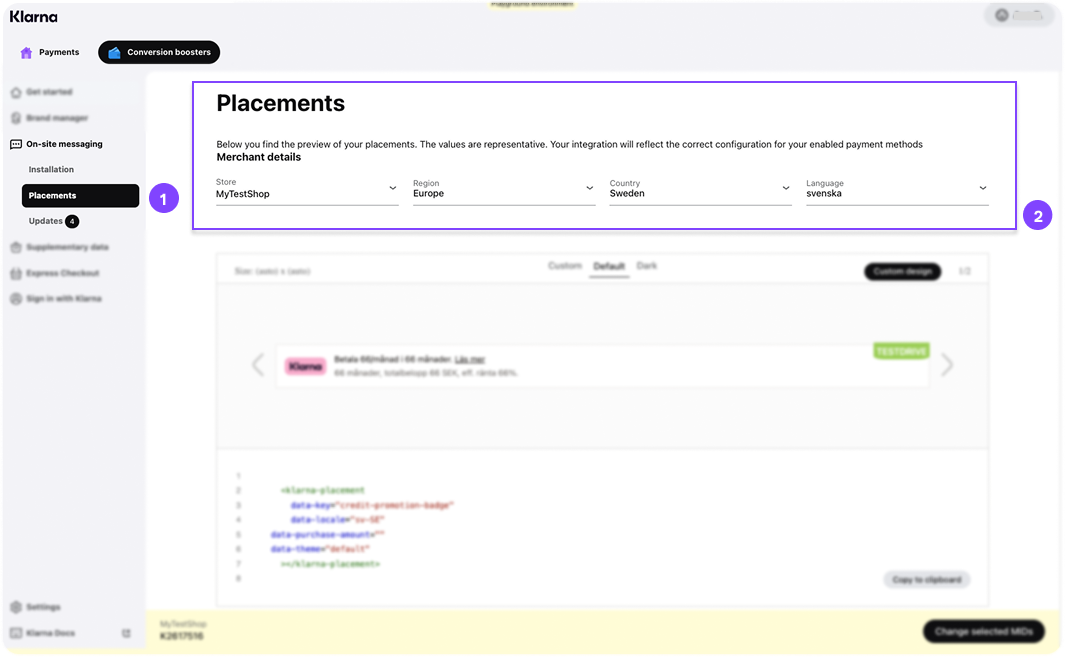Show previous placement with left arrow
The height and width of the screenshot is (657, 1065).
(258, 365)
